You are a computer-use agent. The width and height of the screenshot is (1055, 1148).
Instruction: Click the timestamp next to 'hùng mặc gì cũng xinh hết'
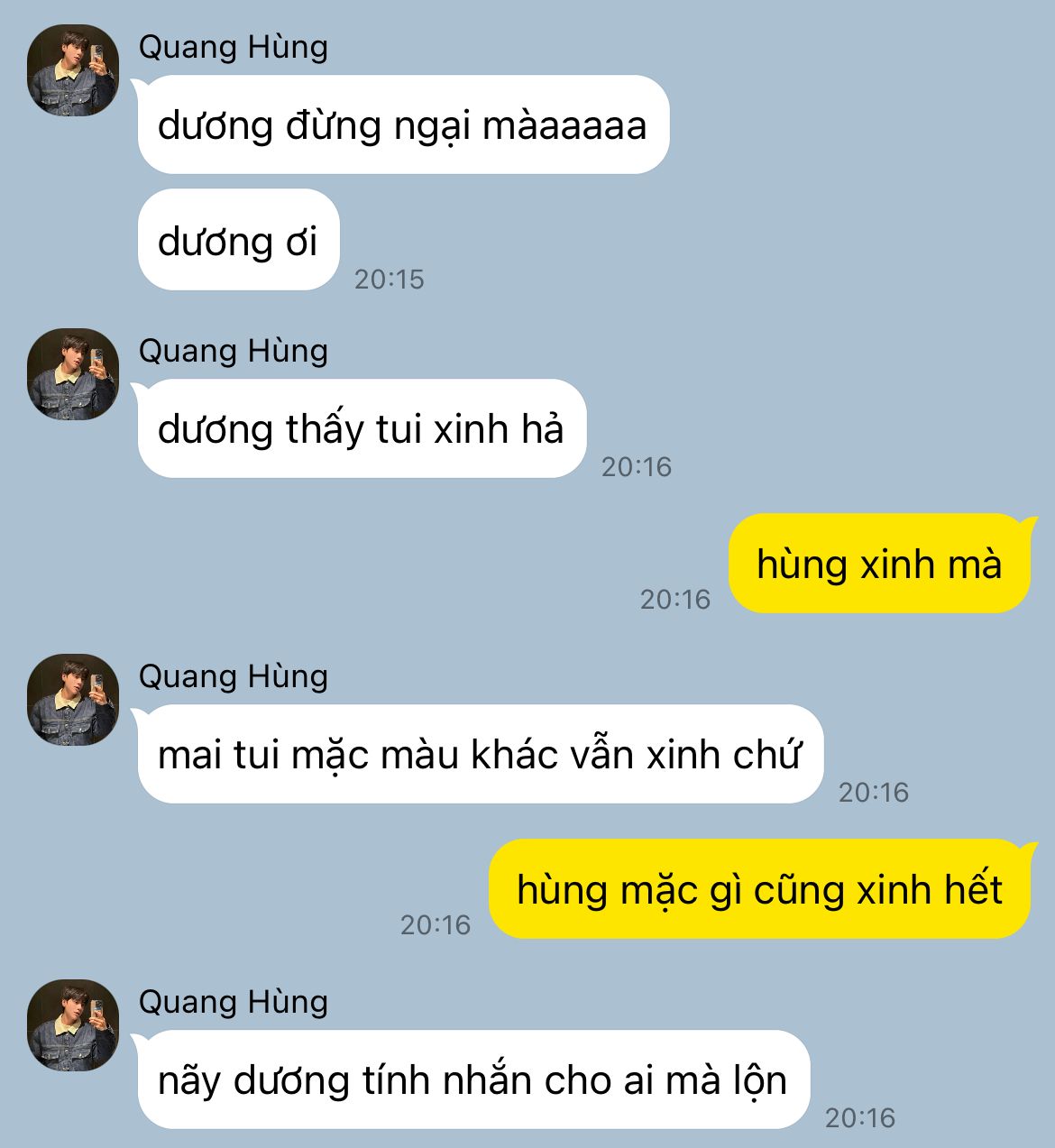(x=436, y=925)
